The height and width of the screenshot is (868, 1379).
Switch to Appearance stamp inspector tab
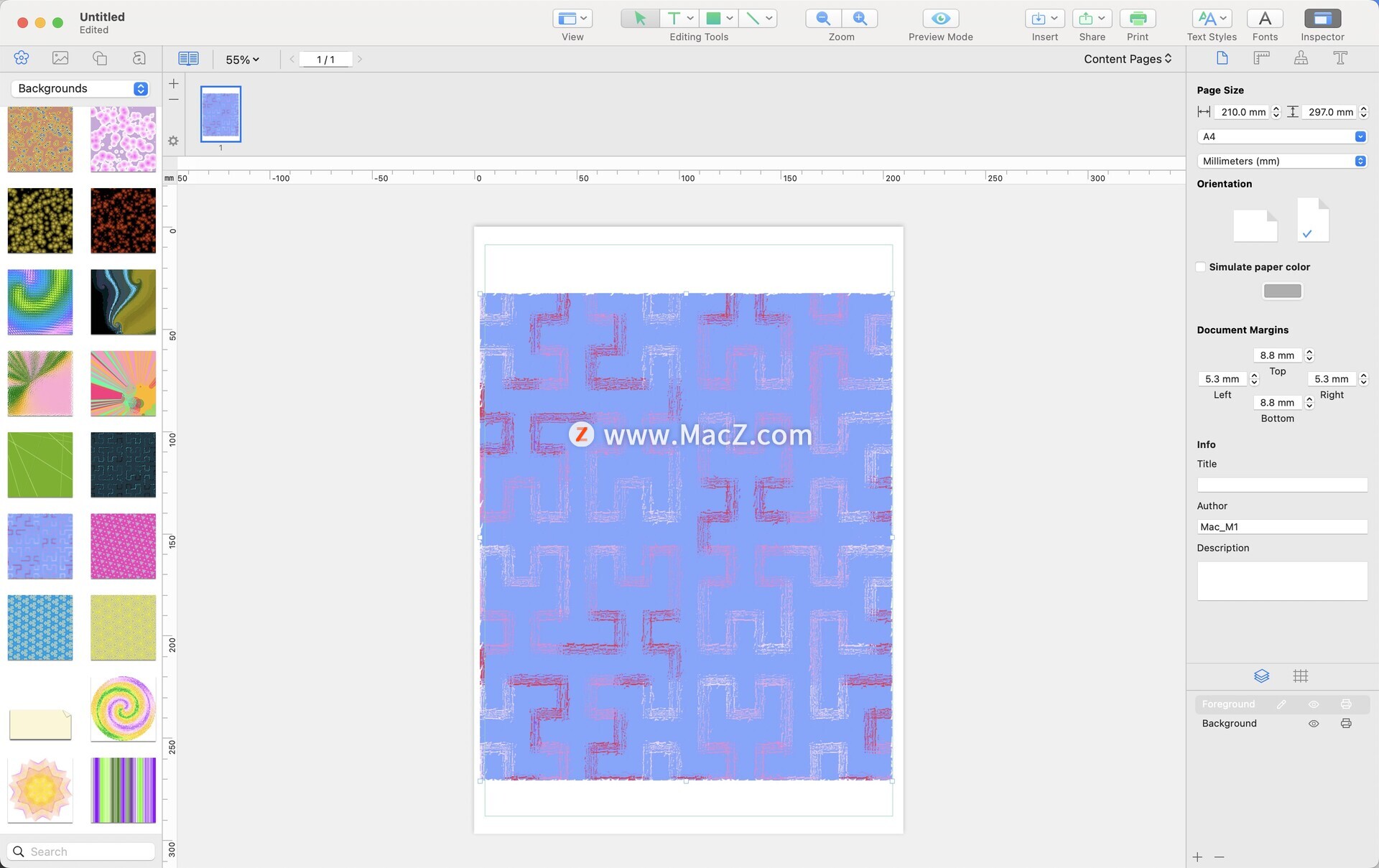pos(1301,58)
